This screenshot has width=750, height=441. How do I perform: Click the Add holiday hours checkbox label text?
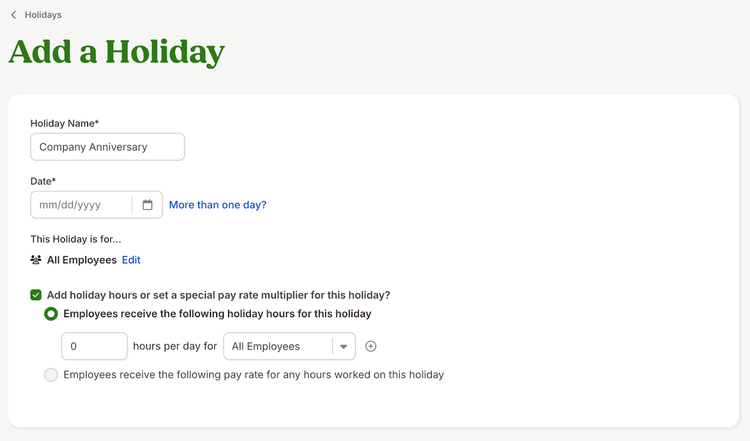coord(219,295)
